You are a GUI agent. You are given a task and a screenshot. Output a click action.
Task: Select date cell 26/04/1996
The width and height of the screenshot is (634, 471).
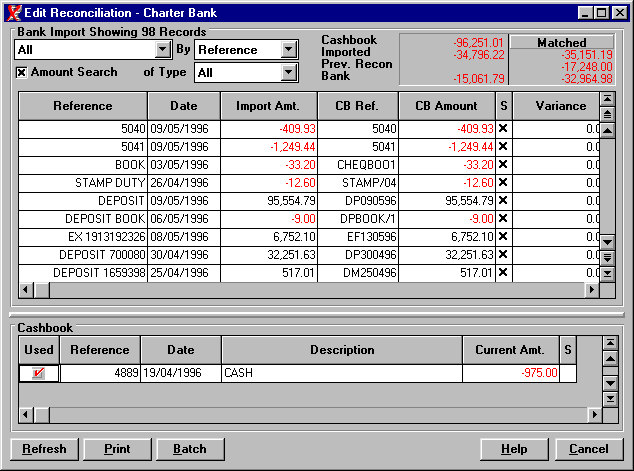point(184,183)
